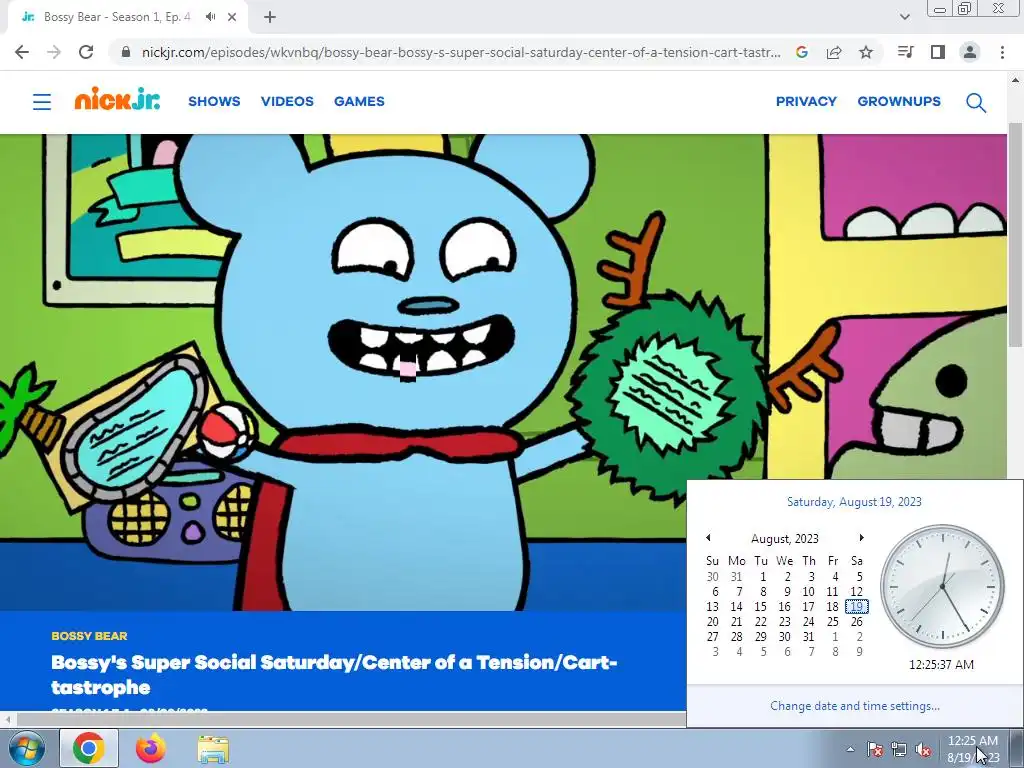1024x768 pixels.
Task: Open the Action Center flag icon
Action: click(874, 749)
